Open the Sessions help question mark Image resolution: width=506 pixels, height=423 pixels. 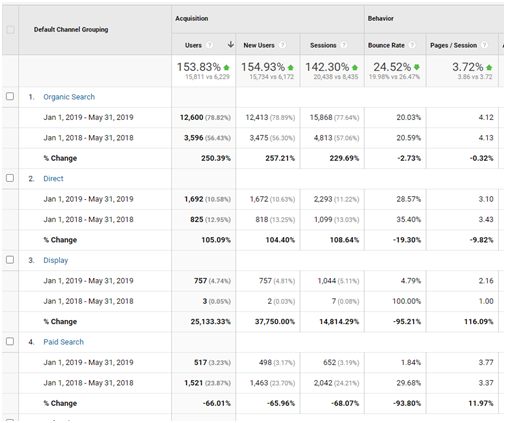tap(344, 45)
